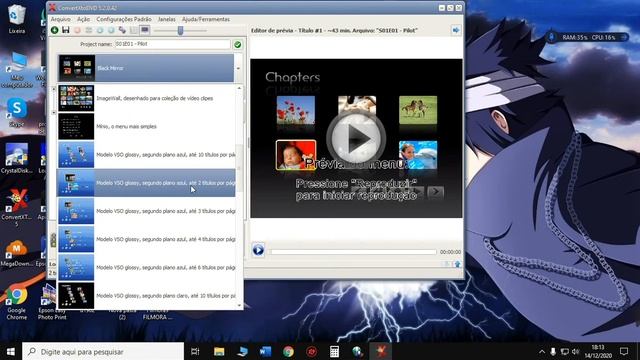Click the Minio template thumbnail
This screenshot has width=640, height=360.
(x=76, y=127)
